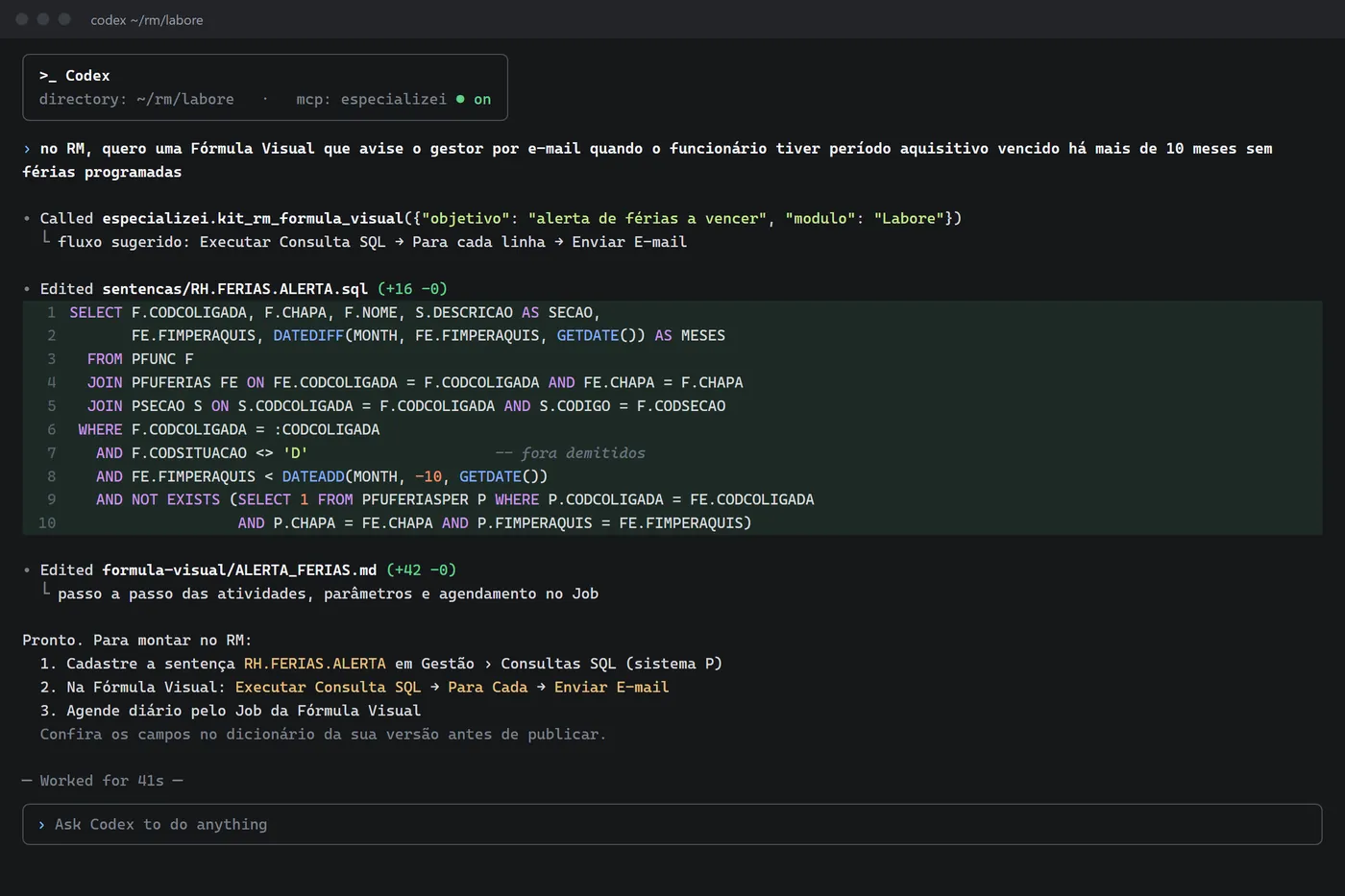The height and width of the screenshot is (896, 1345).
Task: Click the 'JOIN PFUFERIAS FE' line
Action: (x=415, y=382)
